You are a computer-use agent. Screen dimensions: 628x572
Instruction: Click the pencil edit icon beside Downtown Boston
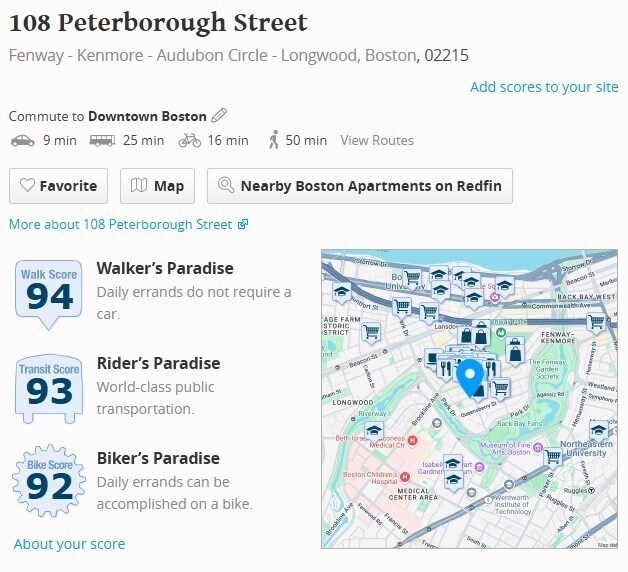click(219, 115)
